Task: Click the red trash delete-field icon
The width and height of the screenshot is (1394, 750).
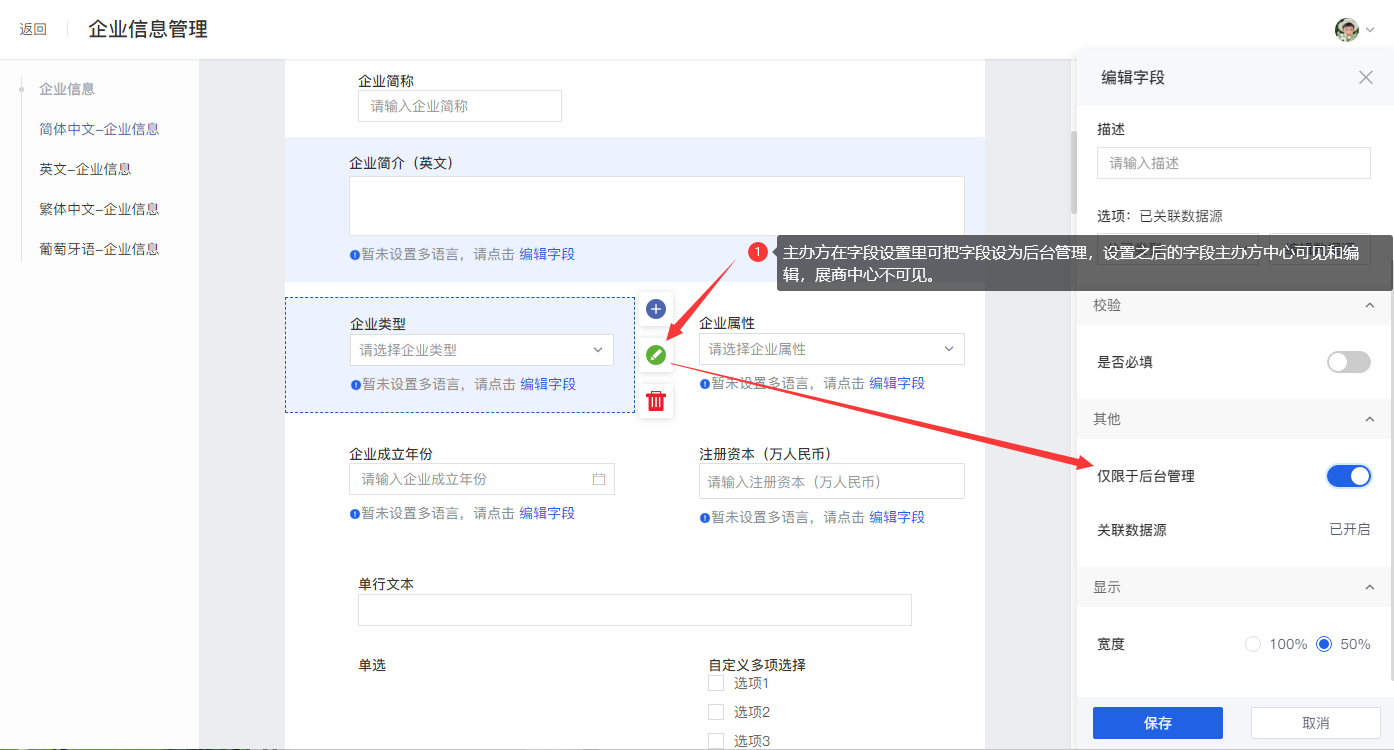Action: [x=655, y=401]
